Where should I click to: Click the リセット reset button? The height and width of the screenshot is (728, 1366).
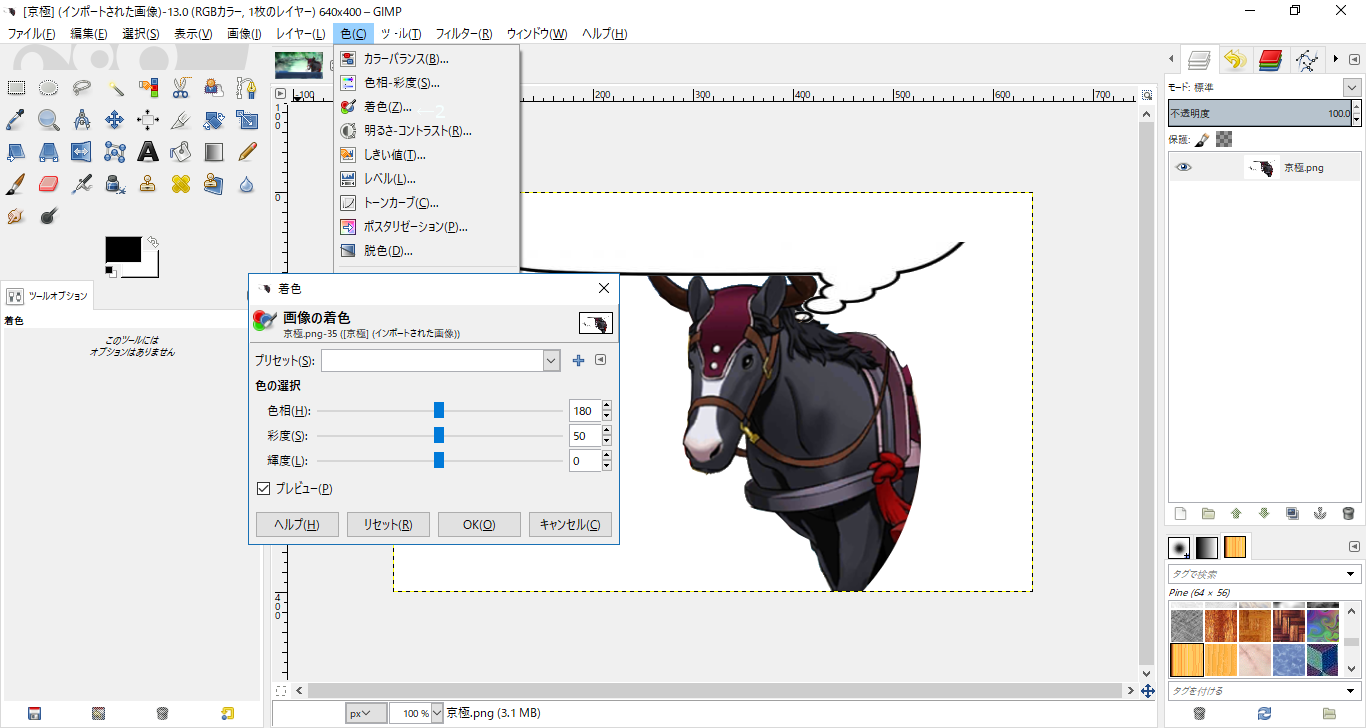click(388, 525)
